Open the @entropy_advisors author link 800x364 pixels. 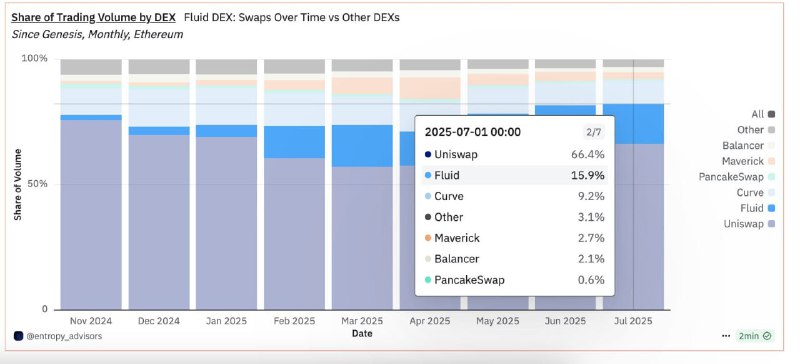click(64, 336)
